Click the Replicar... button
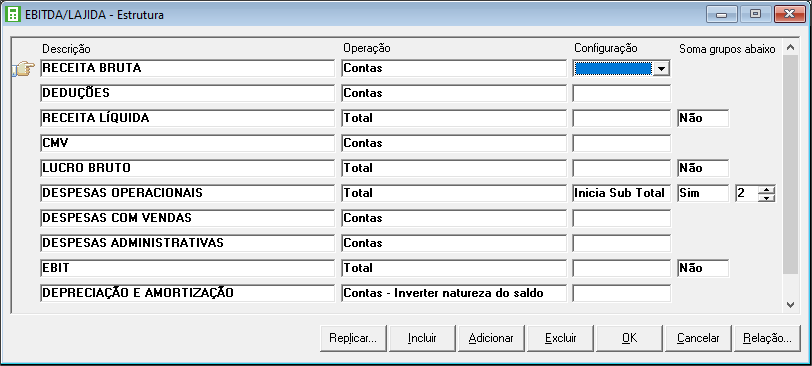Viewport: 812px width, 366px height. click(353, 339)
